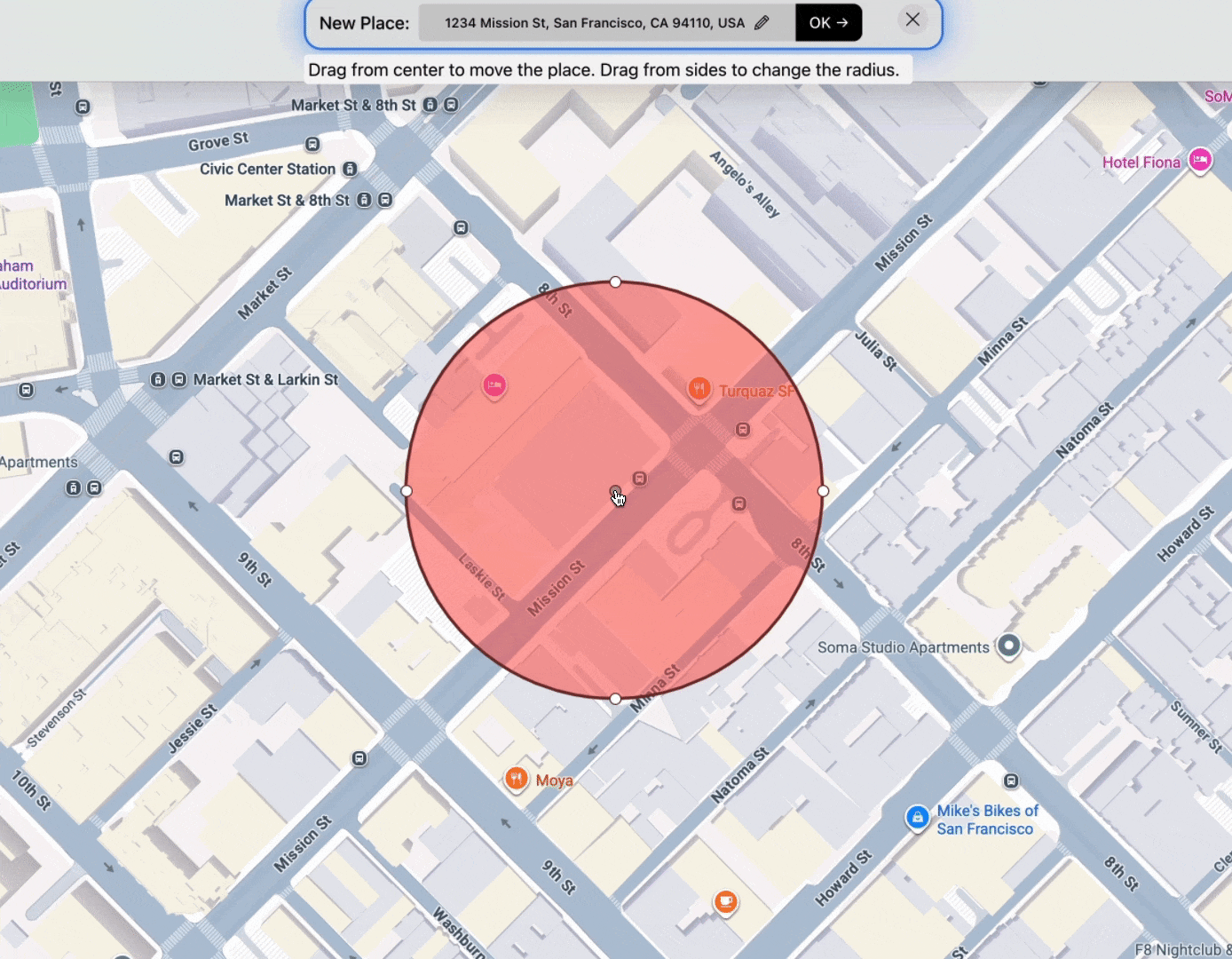Click the Civic Center Station label
The image size is (1232, 959).
[267, 169]
